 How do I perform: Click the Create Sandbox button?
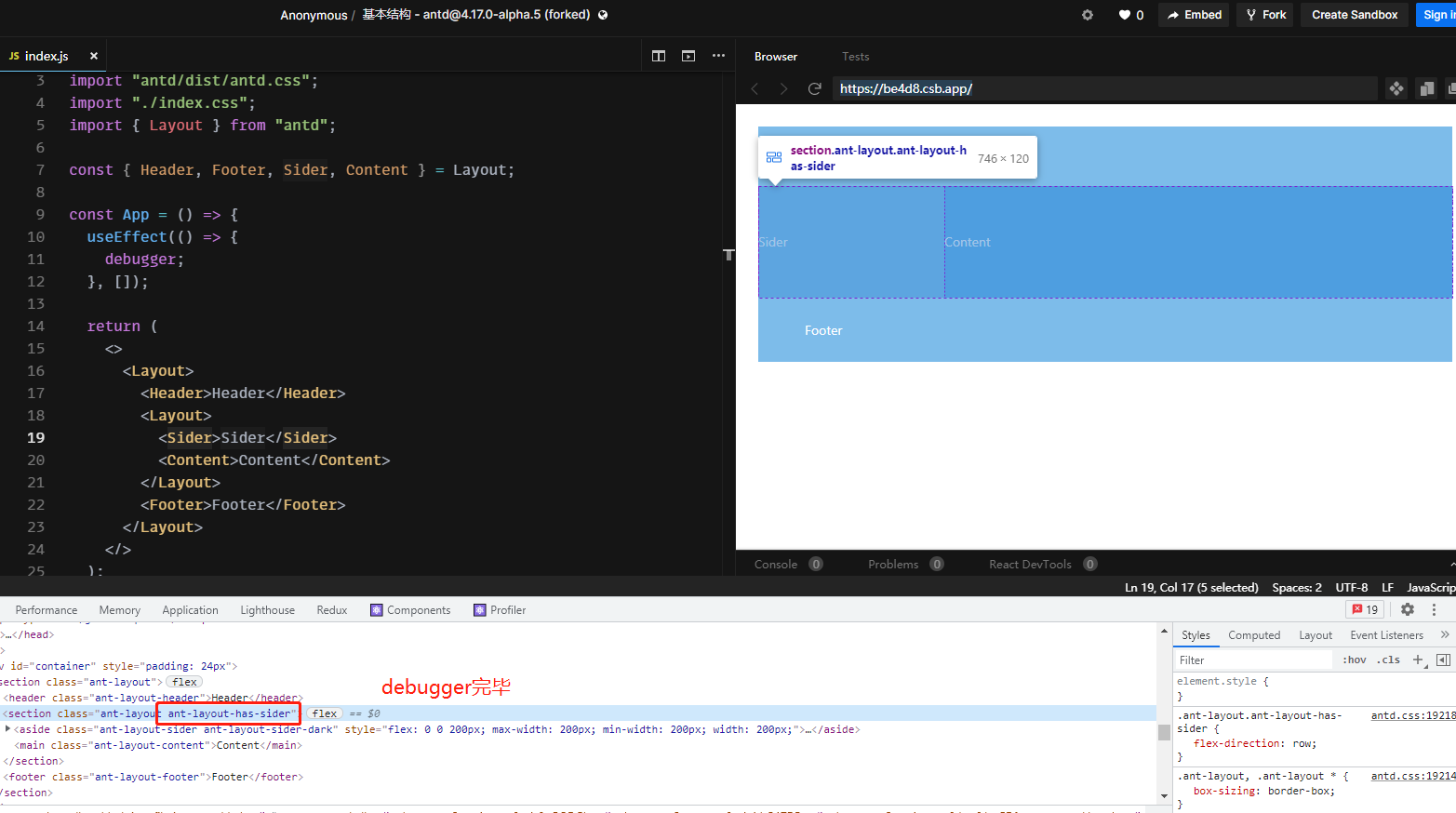coord(1354,15)
